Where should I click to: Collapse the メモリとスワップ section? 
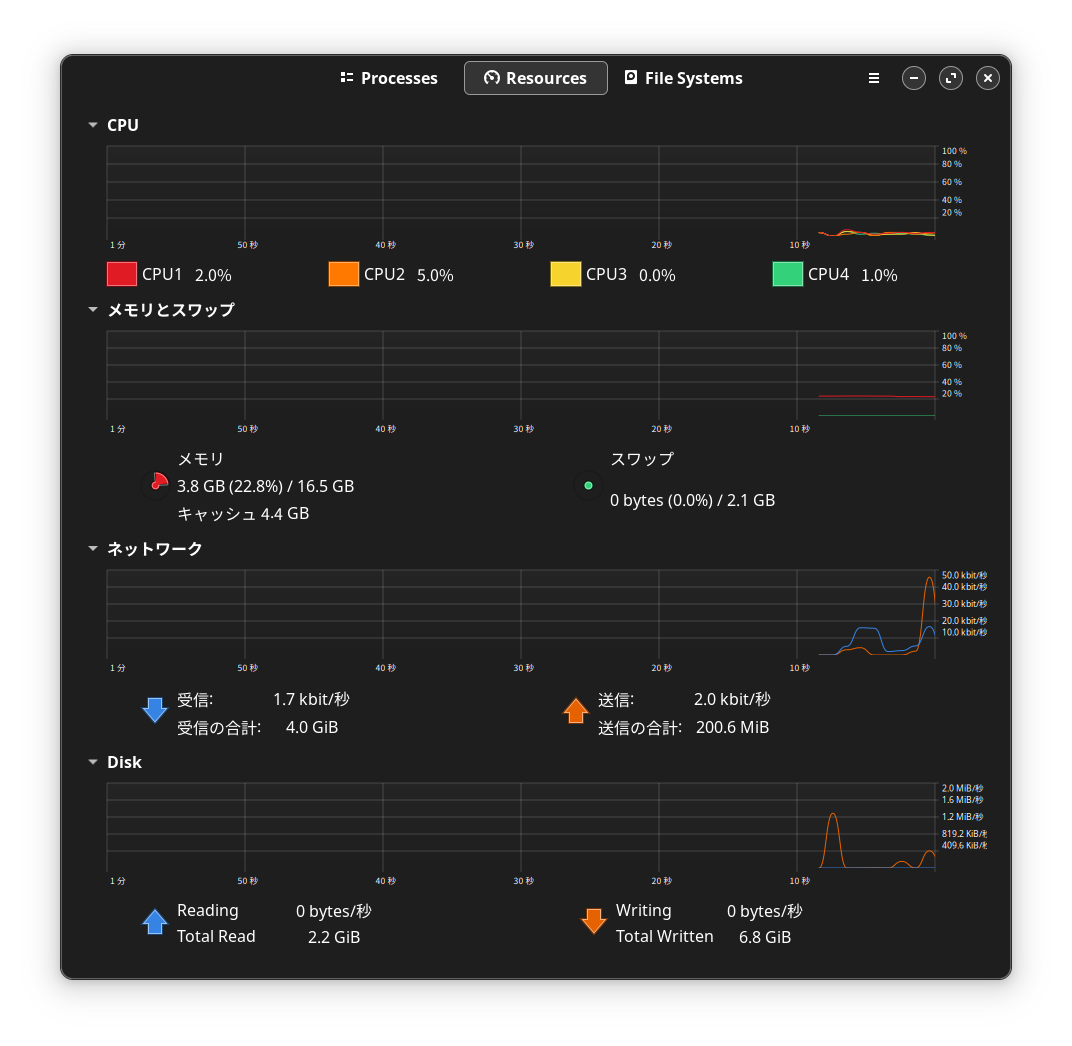click(93, 311)
